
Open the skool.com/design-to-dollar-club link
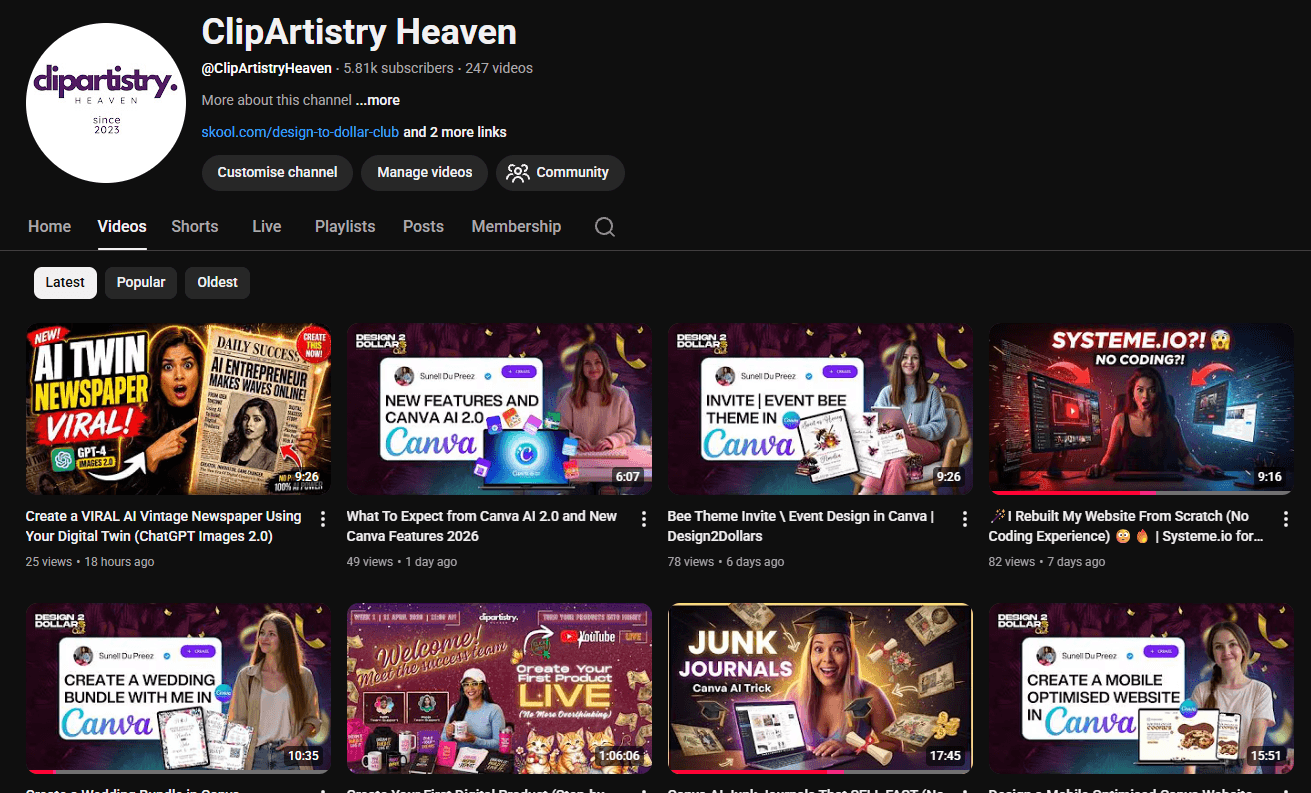[300, 132]
